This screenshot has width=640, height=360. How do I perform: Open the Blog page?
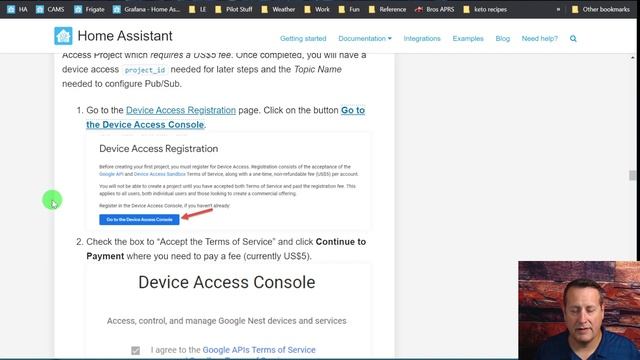(502, 38)
